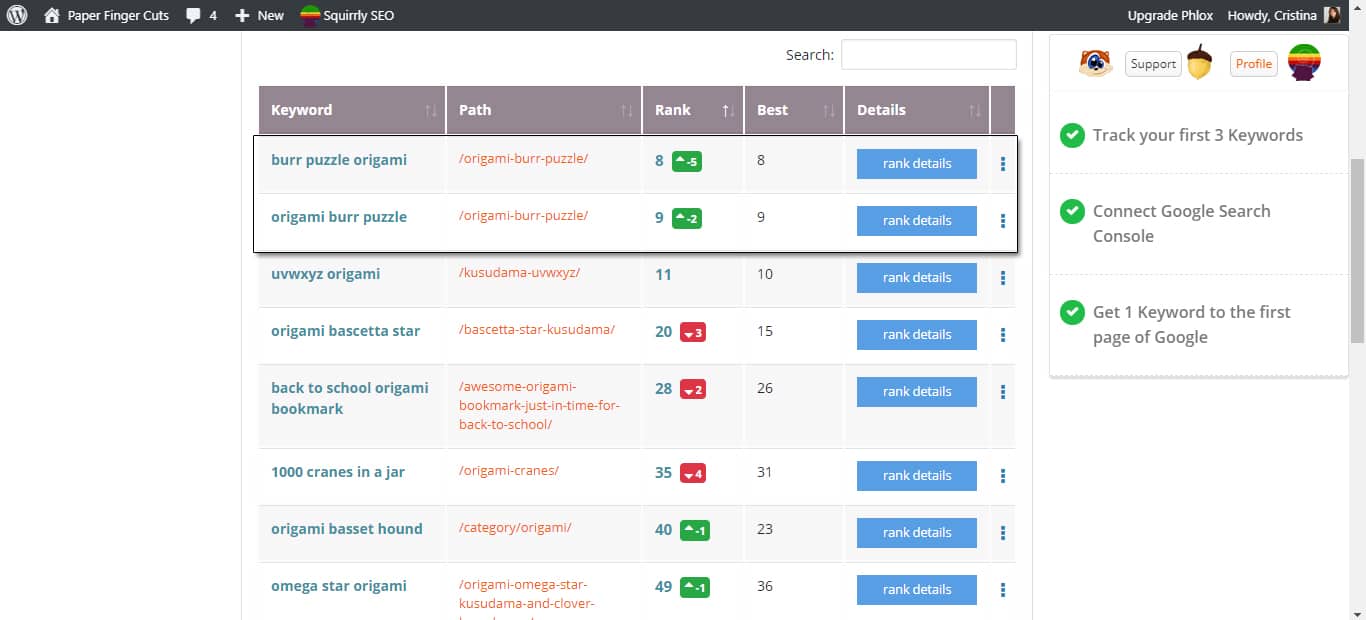Click rank details for uvwxyz origami
Image resolution: width=1366 pixels, height=620 pixels.
(917, 278)
